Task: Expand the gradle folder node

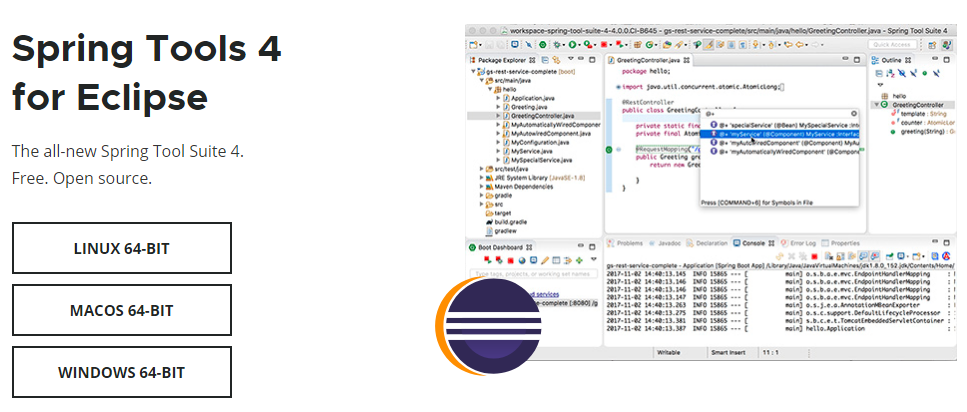Action: tap(482, 195)
